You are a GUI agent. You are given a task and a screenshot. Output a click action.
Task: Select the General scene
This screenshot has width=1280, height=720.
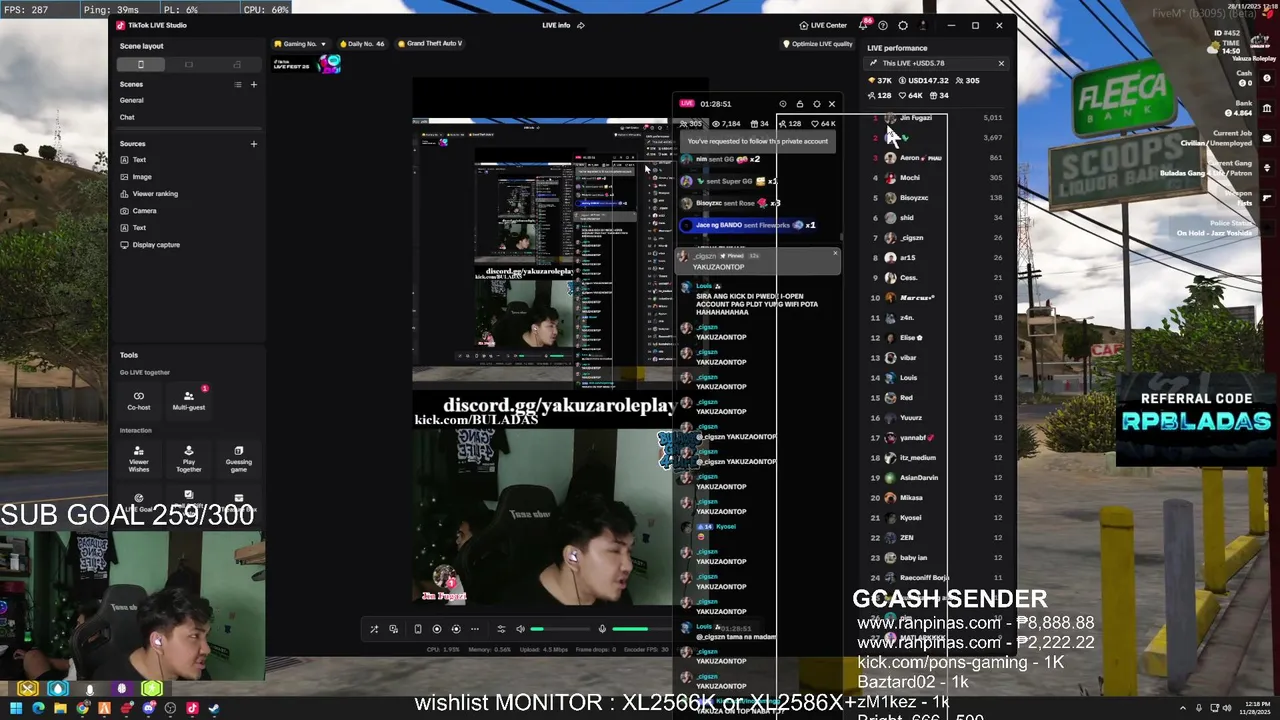[132, 100]
